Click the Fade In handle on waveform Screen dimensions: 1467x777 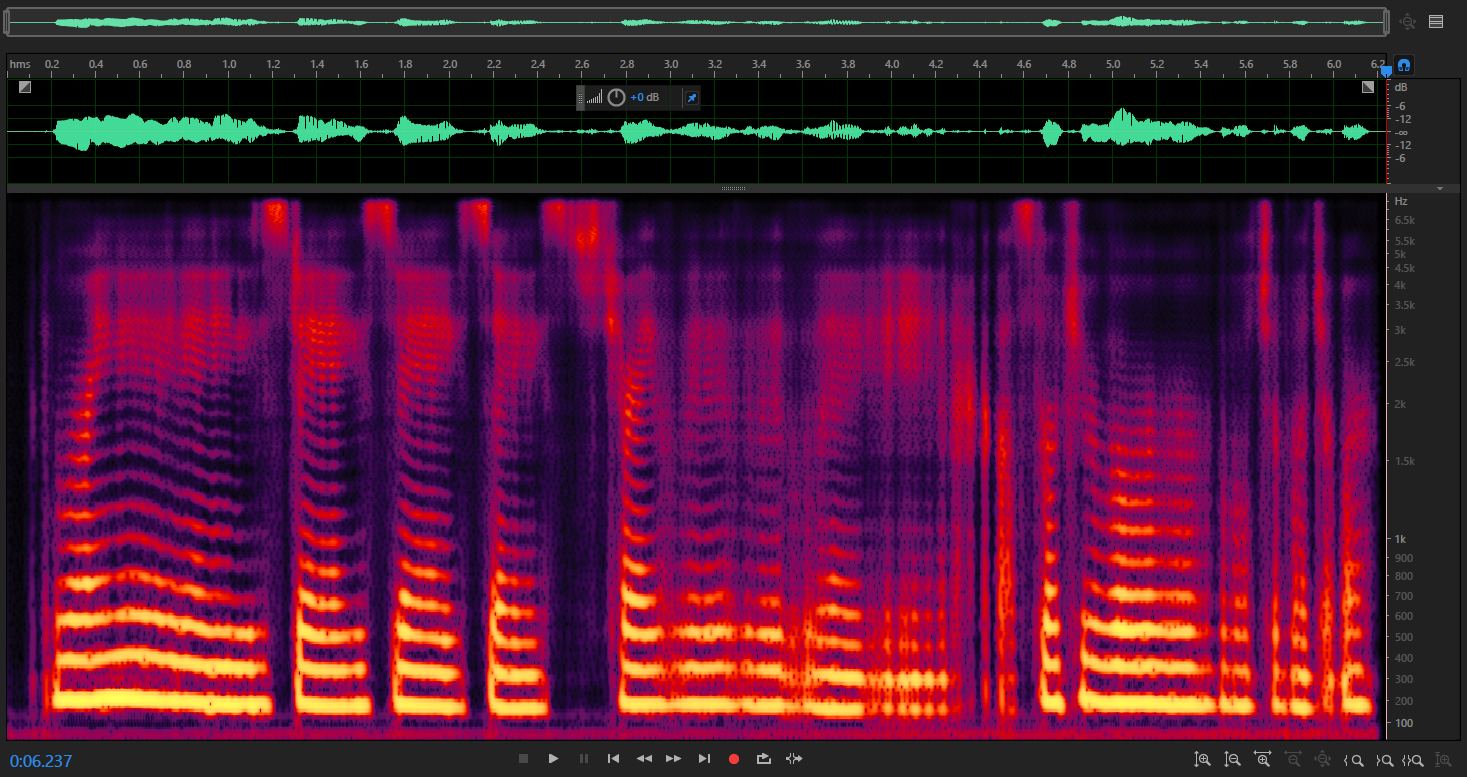pos(25,87)
